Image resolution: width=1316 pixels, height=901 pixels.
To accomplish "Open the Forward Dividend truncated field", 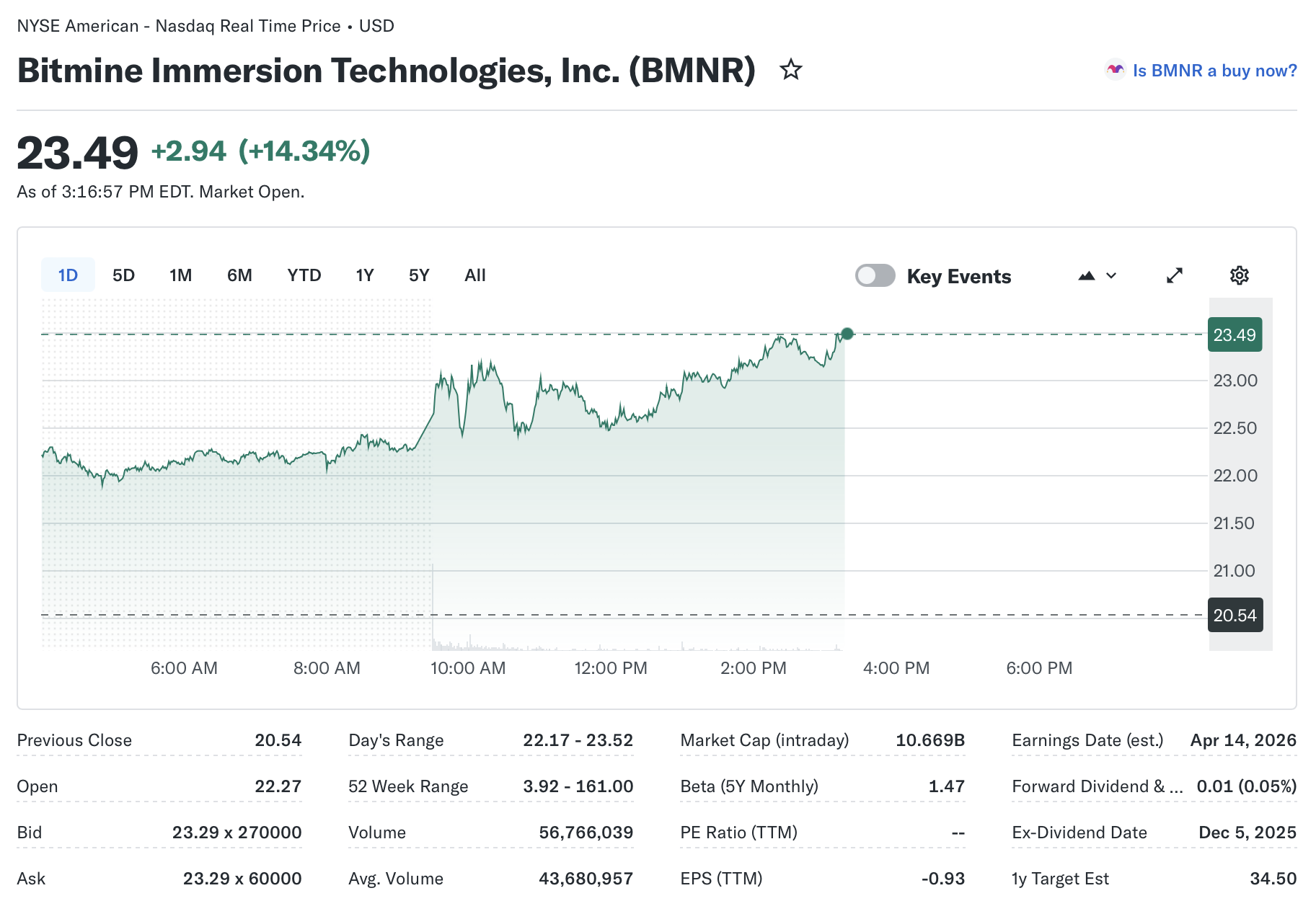I will 1097,786.
